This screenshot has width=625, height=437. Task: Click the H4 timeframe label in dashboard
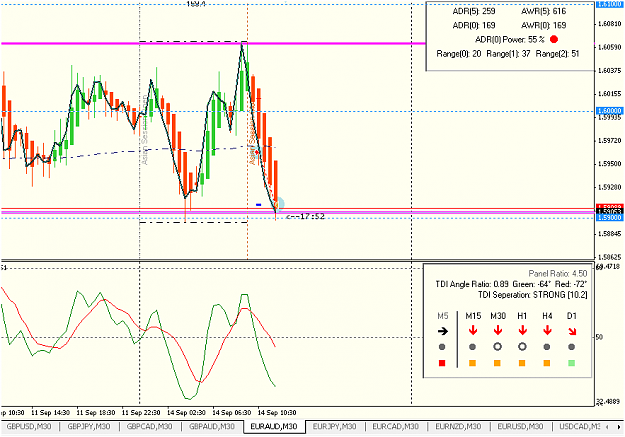(547, 316)
